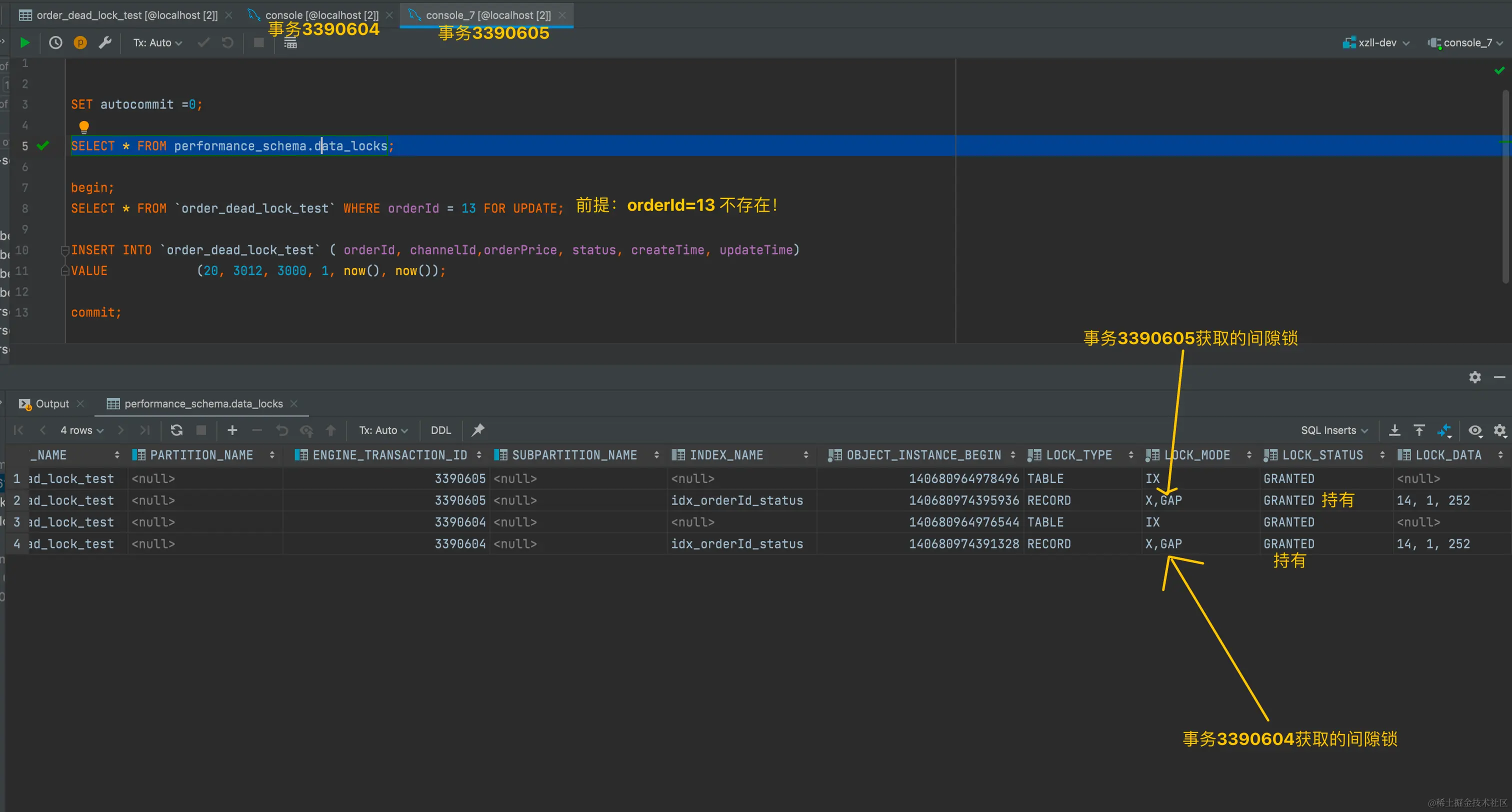Open query history clock icon
Screen dimensions: 1512x812
[x=56, y=43]
